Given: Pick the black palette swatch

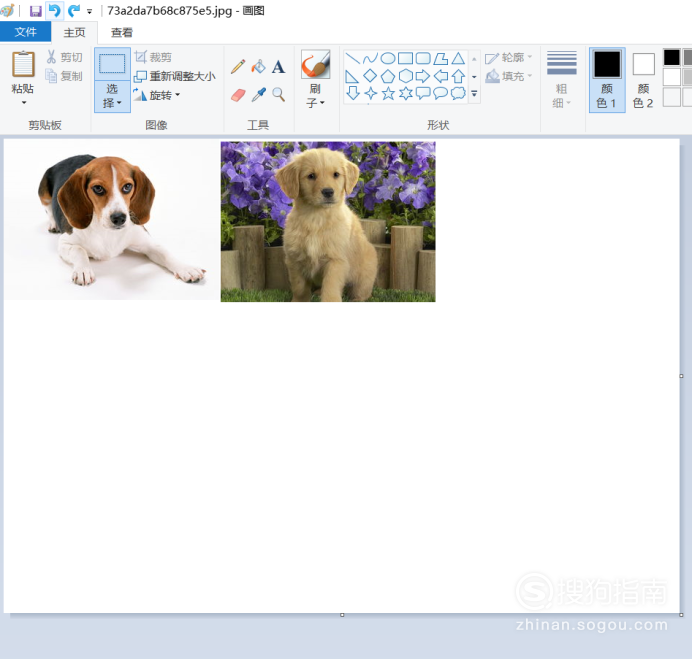Looking at the screenshot, I should (x=672, y=57).
